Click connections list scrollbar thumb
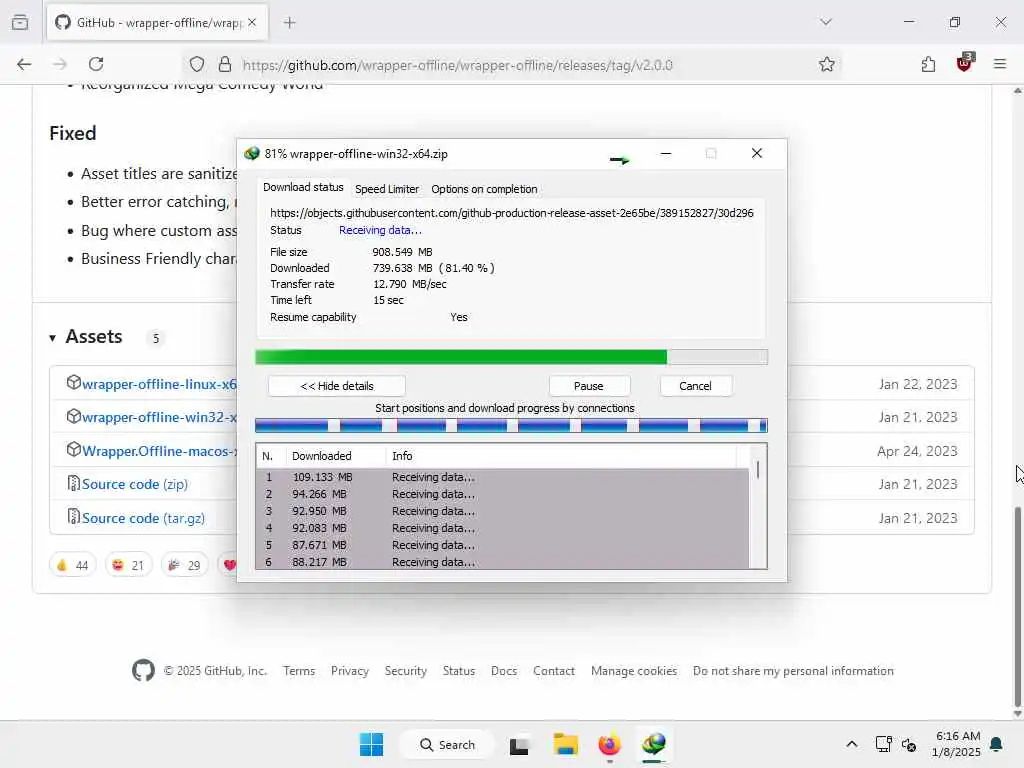Viewport: 1024px width, 768px height. (758, 470)
